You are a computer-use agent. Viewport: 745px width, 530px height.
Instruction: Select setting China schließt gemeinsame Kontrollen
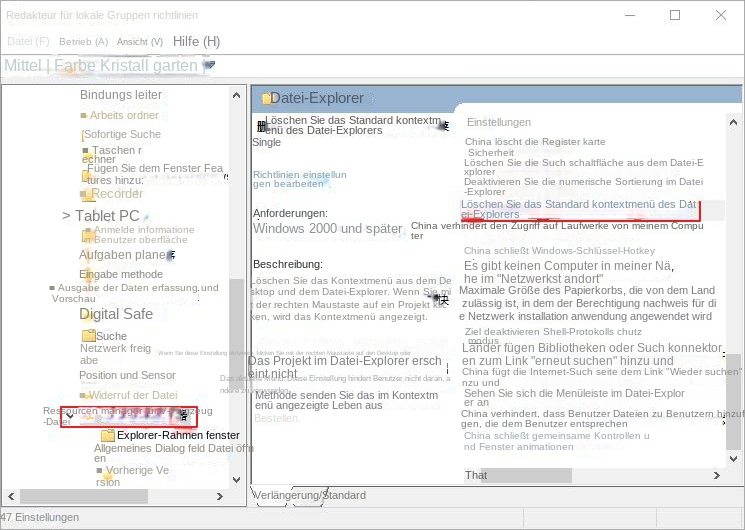pos(556,441)
